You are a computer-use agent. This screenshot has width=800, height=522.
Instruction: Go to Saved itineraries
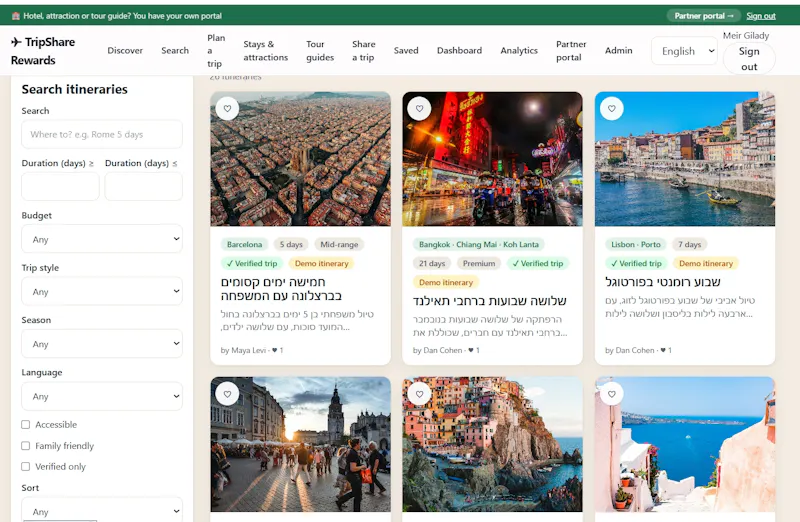(406, 51)
